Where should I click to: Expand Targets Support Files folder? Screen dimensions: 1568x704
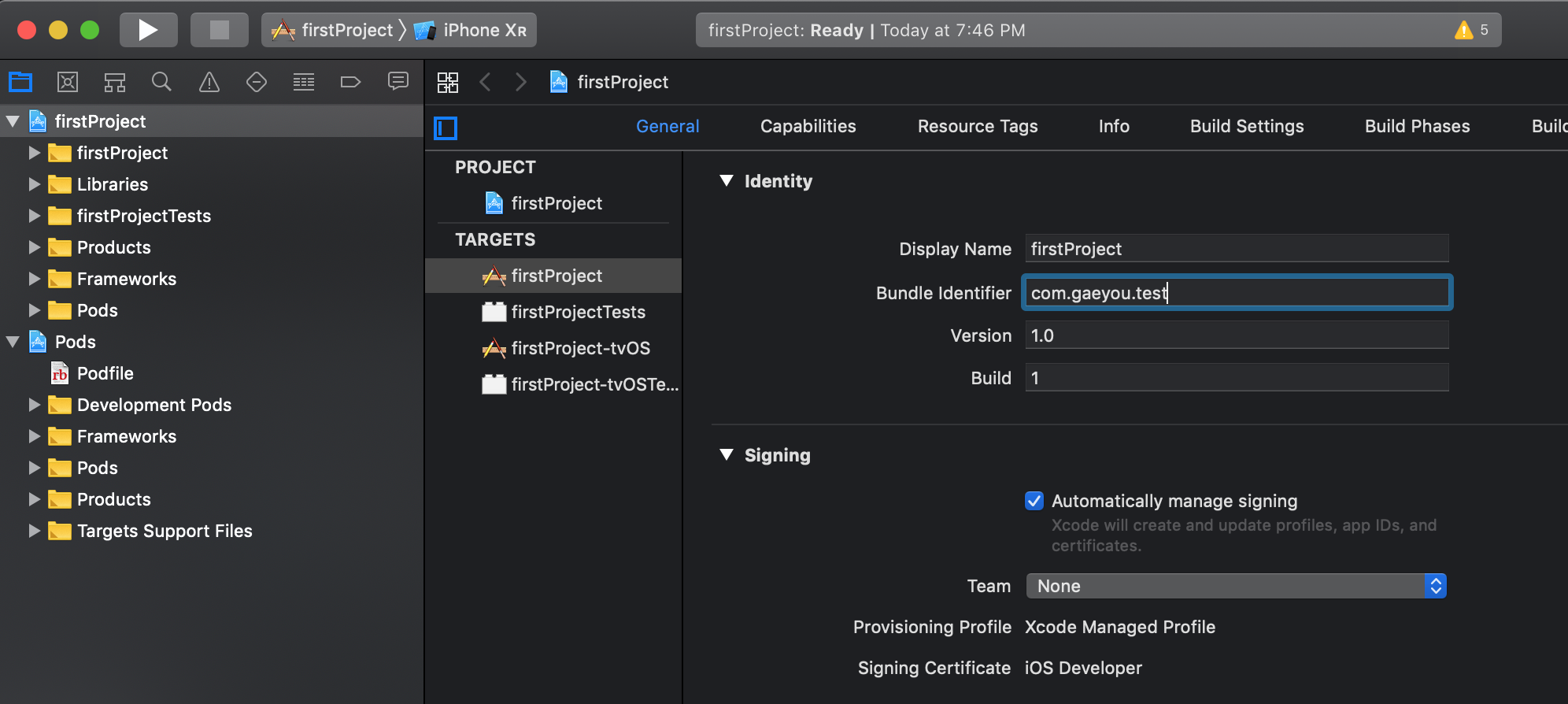tap(34, 531)
